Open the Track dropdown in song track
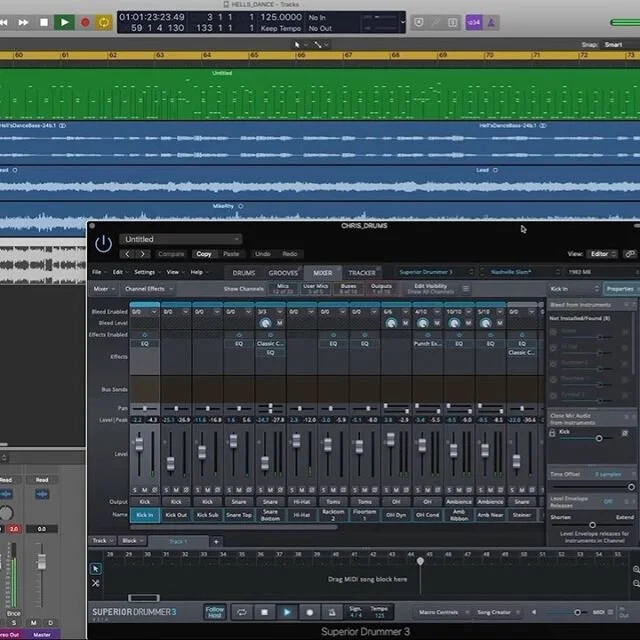640x640 pixels. pyautogui.click(x=102, y=541)
